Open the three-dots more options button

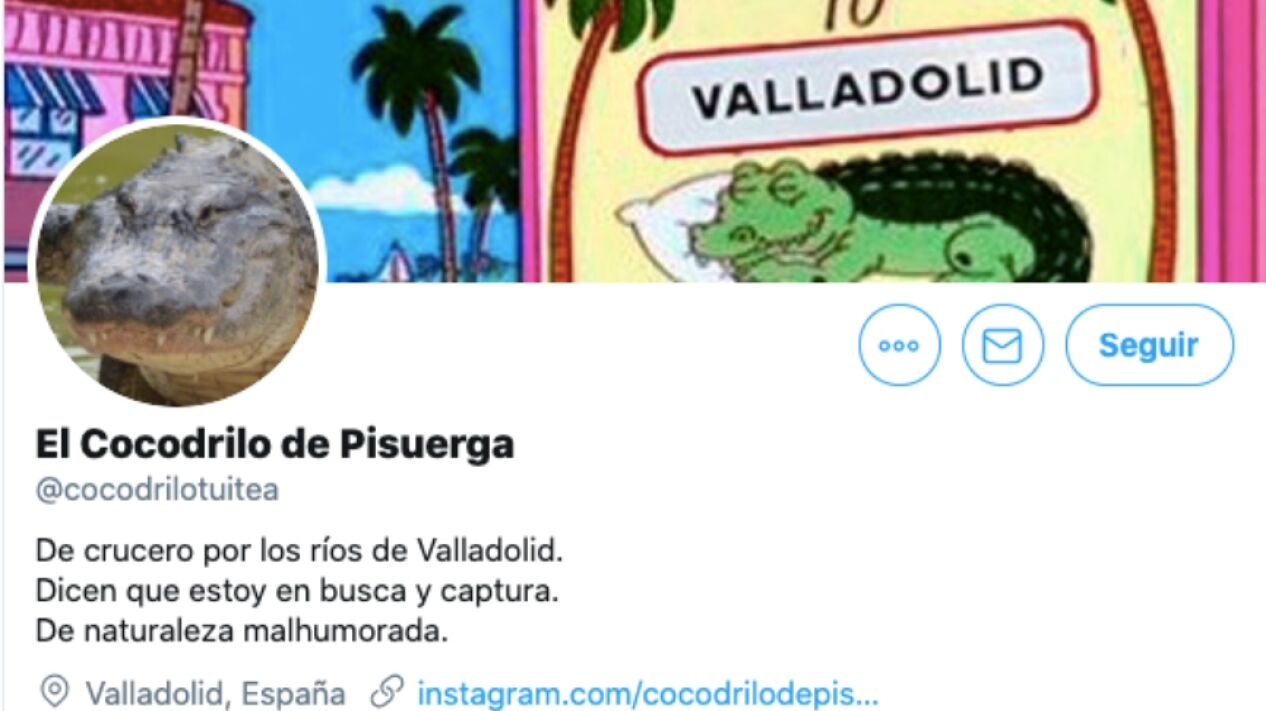click(899, 346)
